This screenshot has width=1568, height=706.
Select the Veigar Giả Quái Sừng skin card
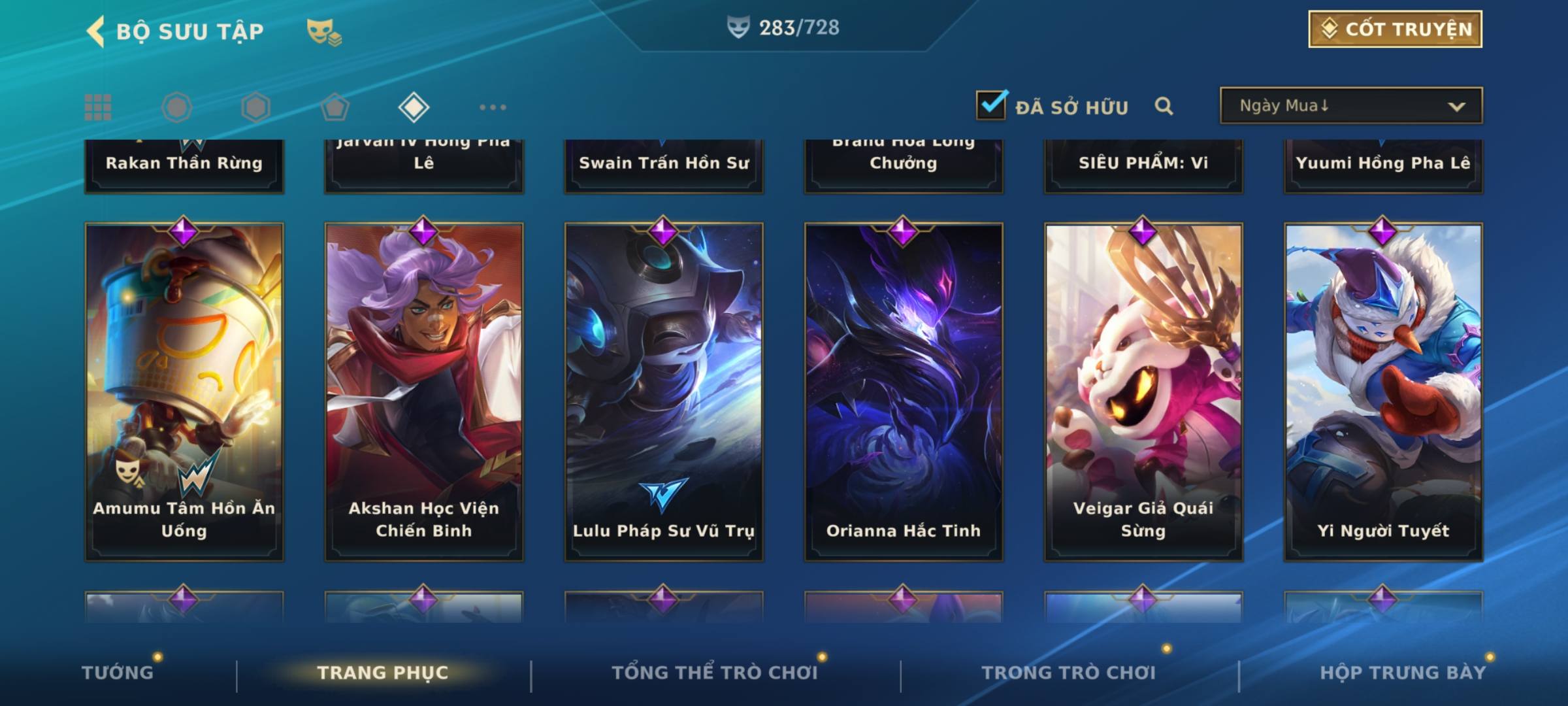(1143, 391)
